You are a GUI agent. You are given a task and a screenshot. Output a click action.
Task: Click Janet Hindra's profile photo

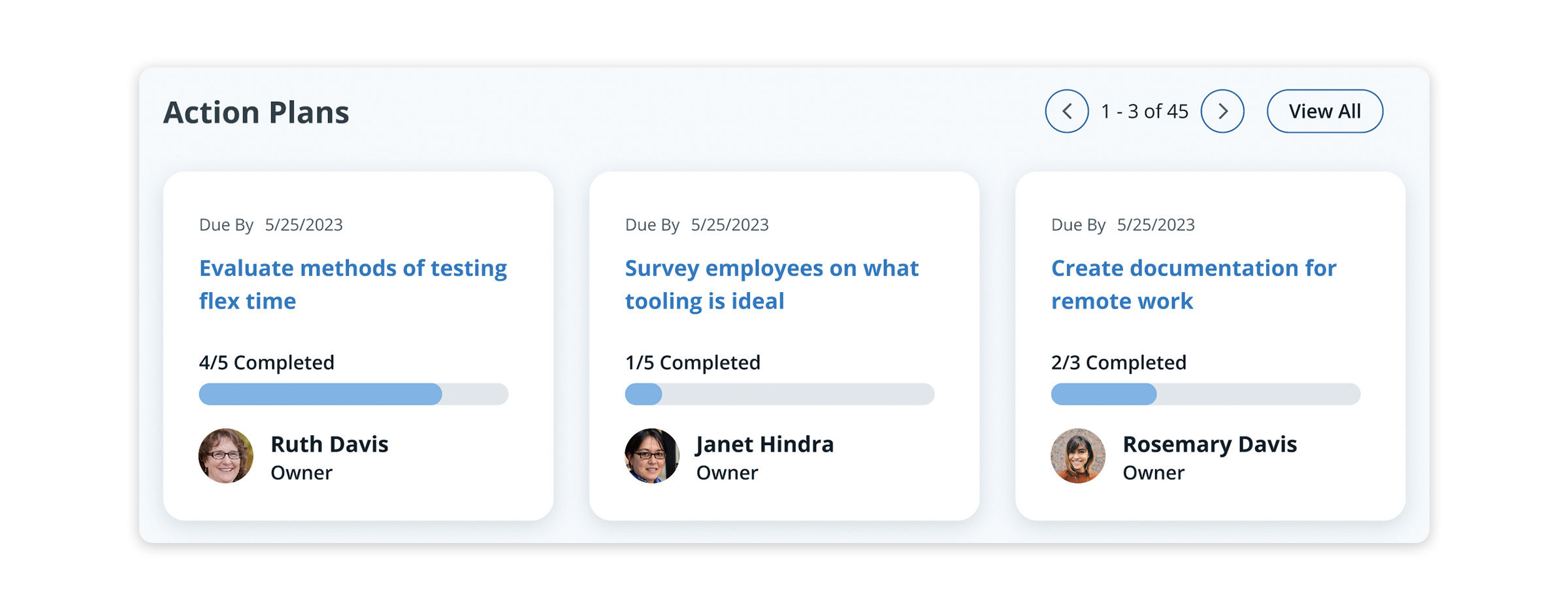pyautogui.click(x=652, y=456)
